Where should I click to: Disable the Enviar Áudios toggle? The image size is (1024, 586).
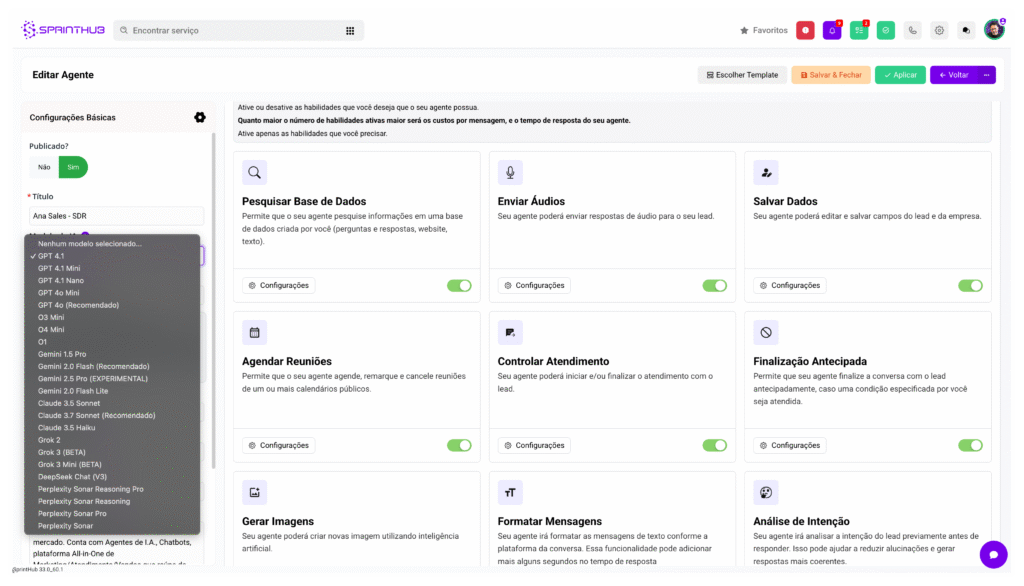(715, 285)
